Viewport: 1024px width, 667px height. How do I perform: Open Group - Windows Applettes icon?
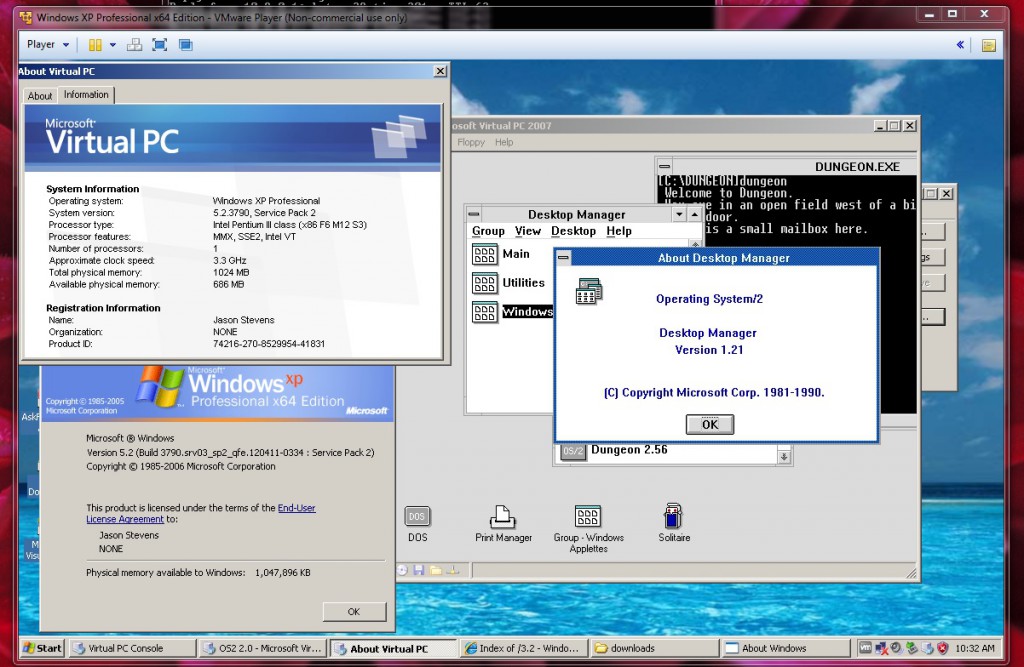point(586,518)
